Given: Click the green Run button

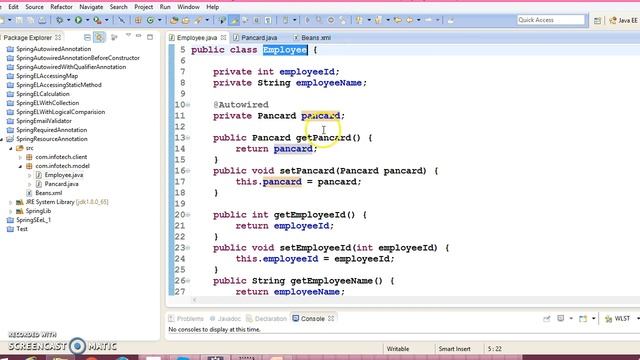Looking at the screenshot, I should (x=78, y=20).
